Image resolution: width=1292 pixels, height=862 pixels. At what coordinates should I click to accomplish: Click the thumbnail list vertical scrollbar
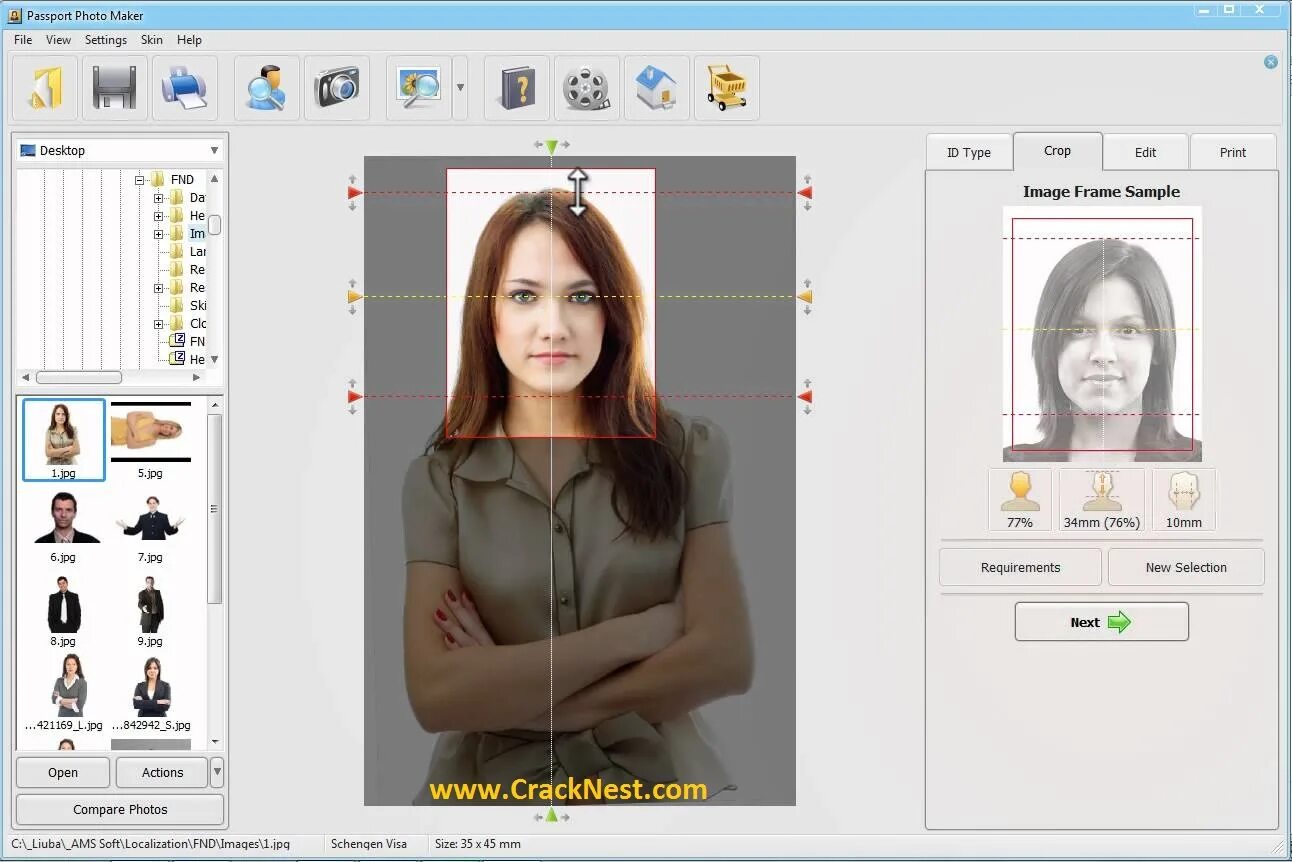(x=214, y=510)
